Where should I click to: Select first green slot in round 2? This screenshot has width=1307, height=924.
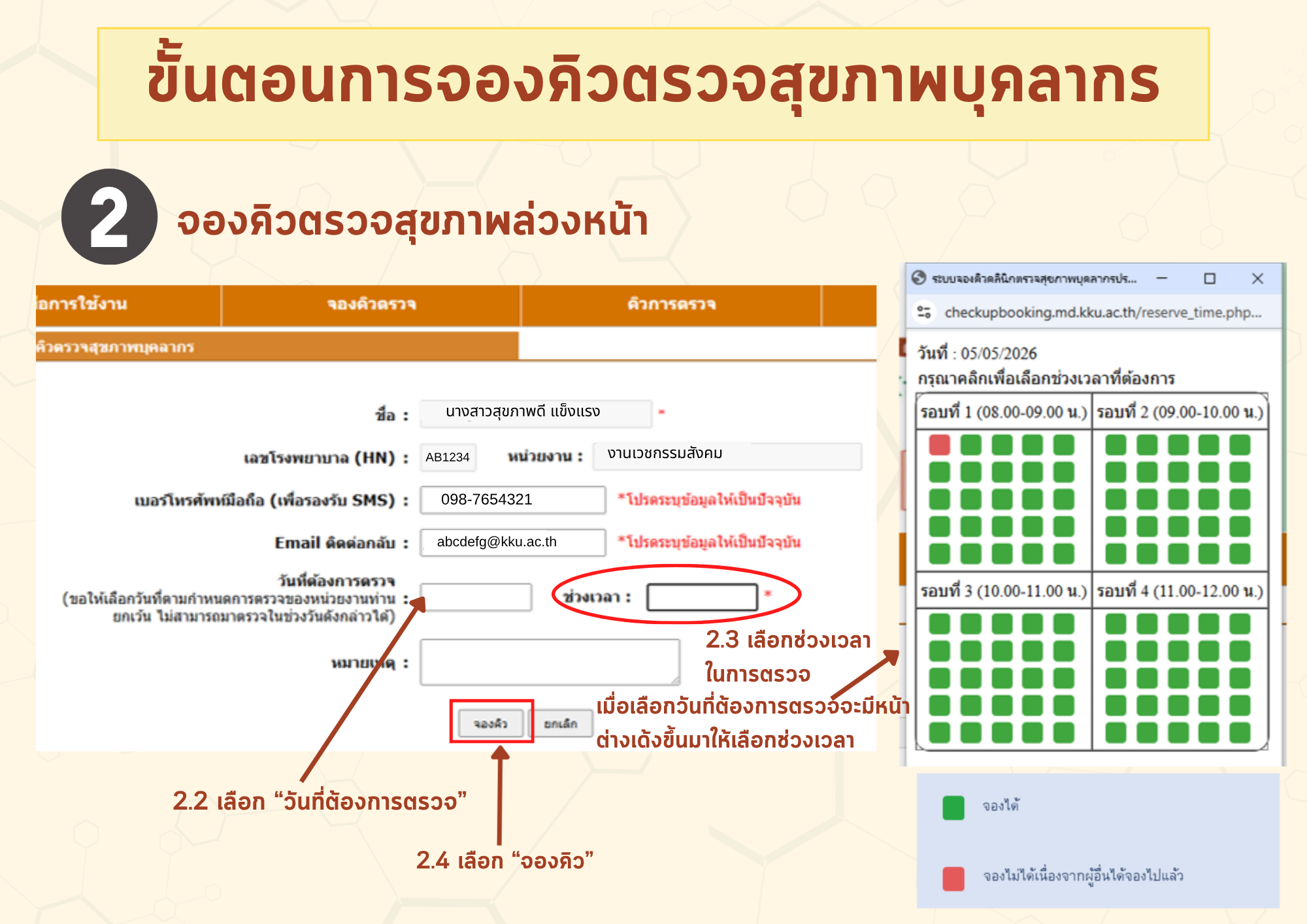tap(1116, 445)
